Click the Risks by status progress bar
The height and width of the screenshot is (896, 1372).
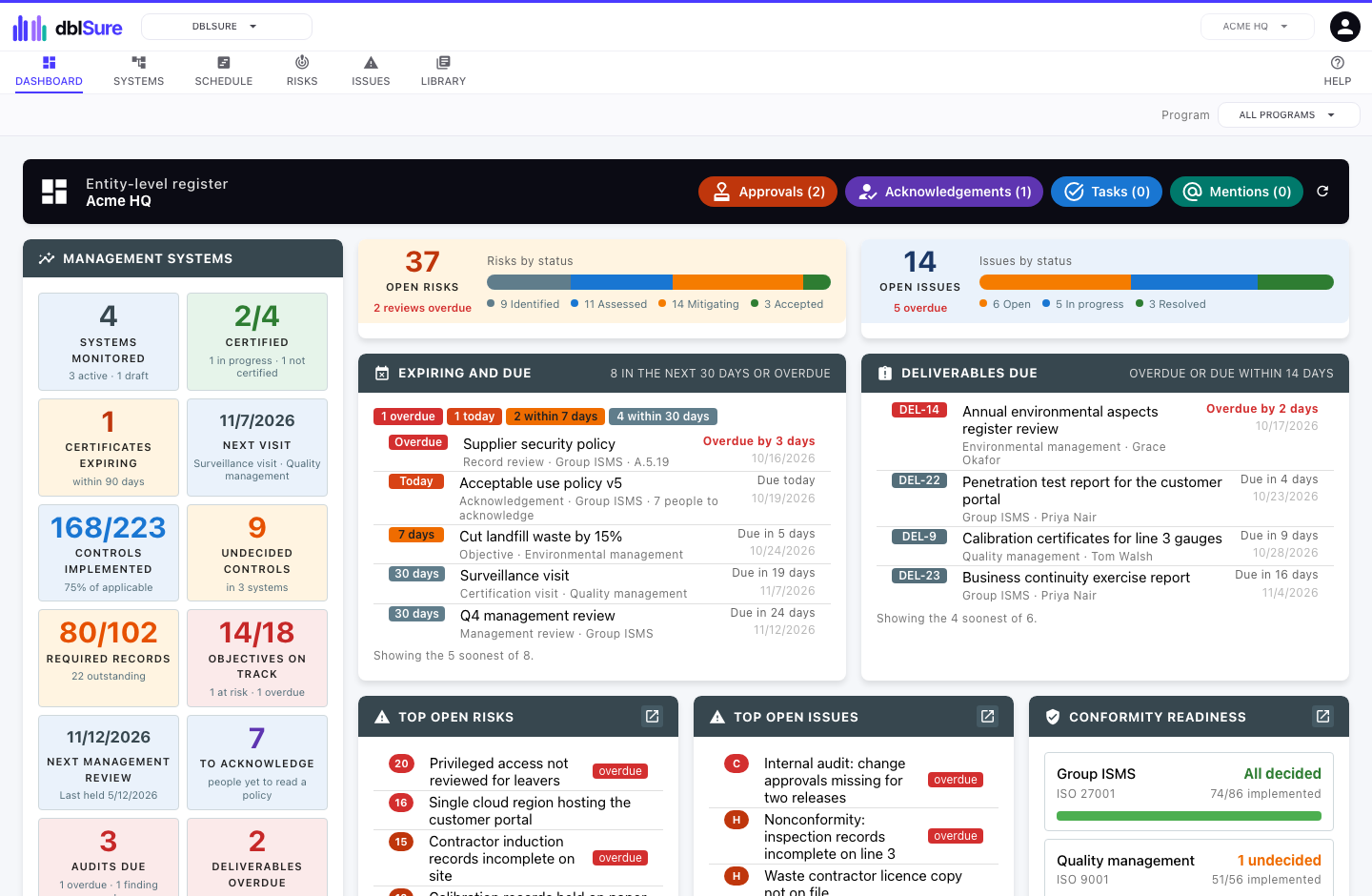point(658,282)
